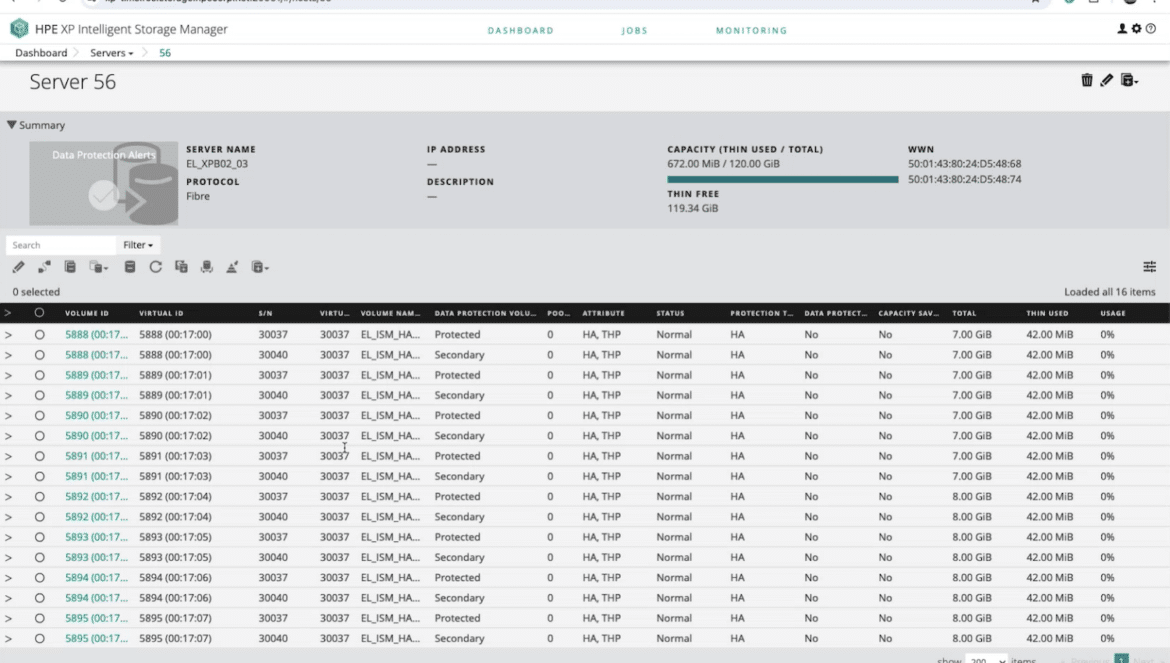Image resolution: width=1170 pixels, height=663 pixels.
Task: Click the single database cylinder toolbar icon
Action: click(x=130, y=267)
